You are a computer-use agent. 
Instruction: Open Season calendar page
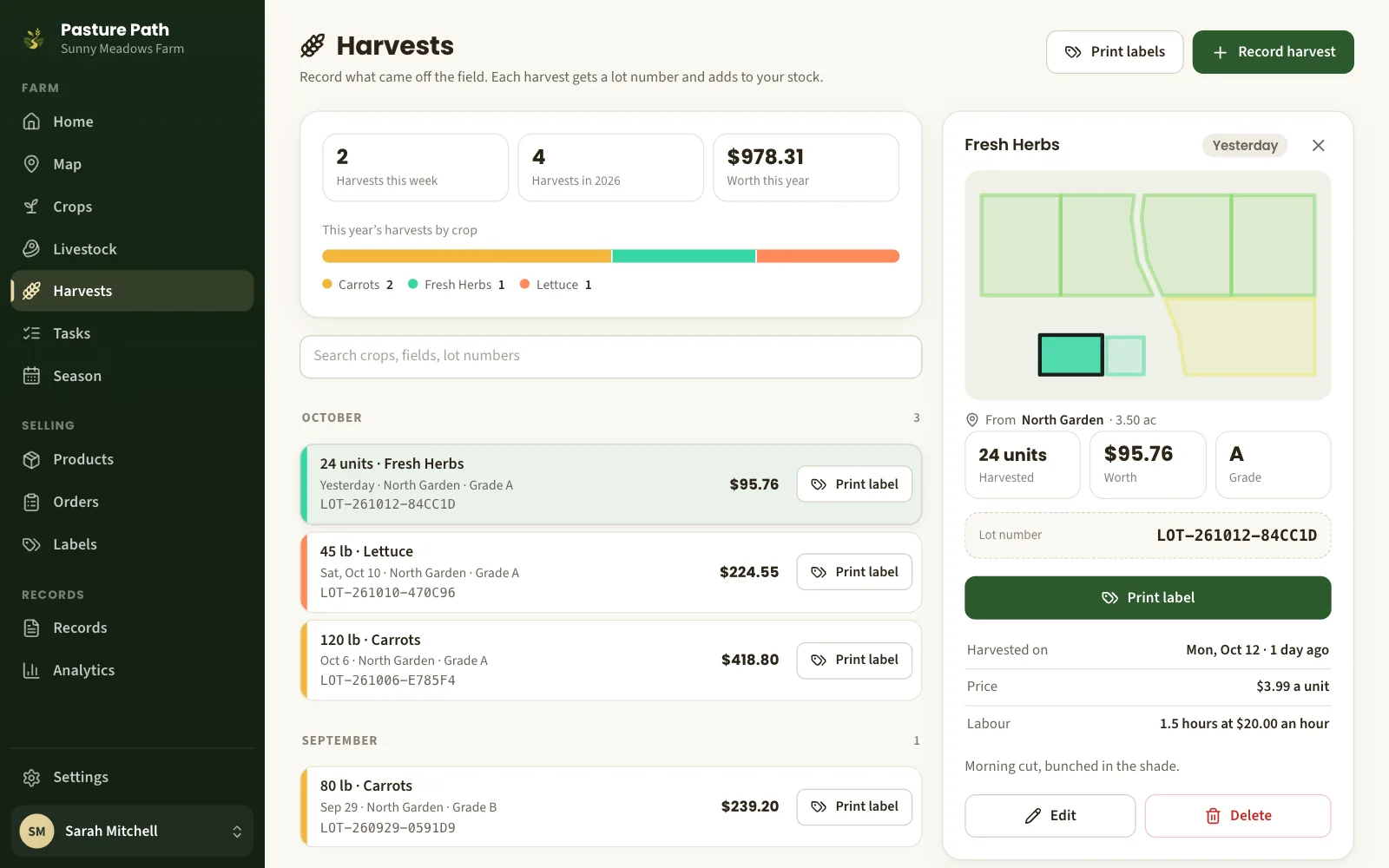click(132, 376)
